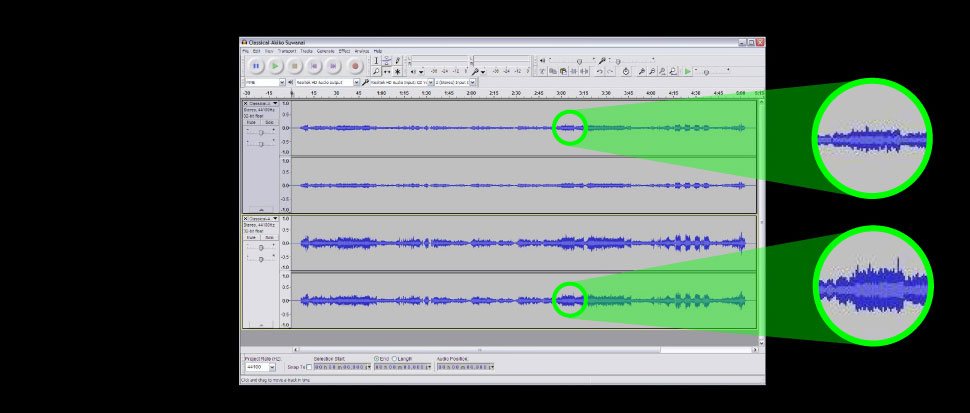This screenshot has height=413, width=970.
Task: Open the Project Rate dropdown
Action: tap(272, 367)
